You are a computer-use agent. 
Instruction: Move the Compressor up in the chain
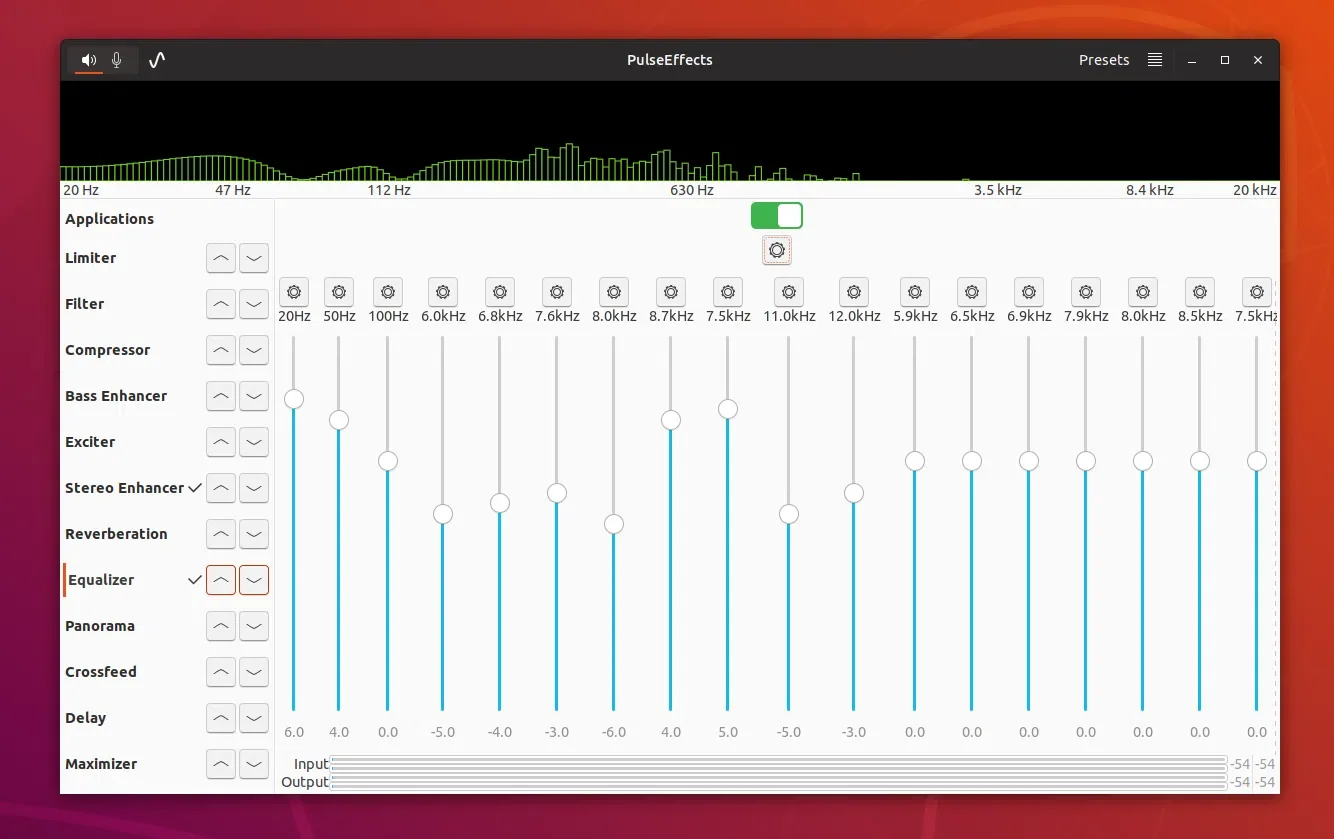(221, 350)
